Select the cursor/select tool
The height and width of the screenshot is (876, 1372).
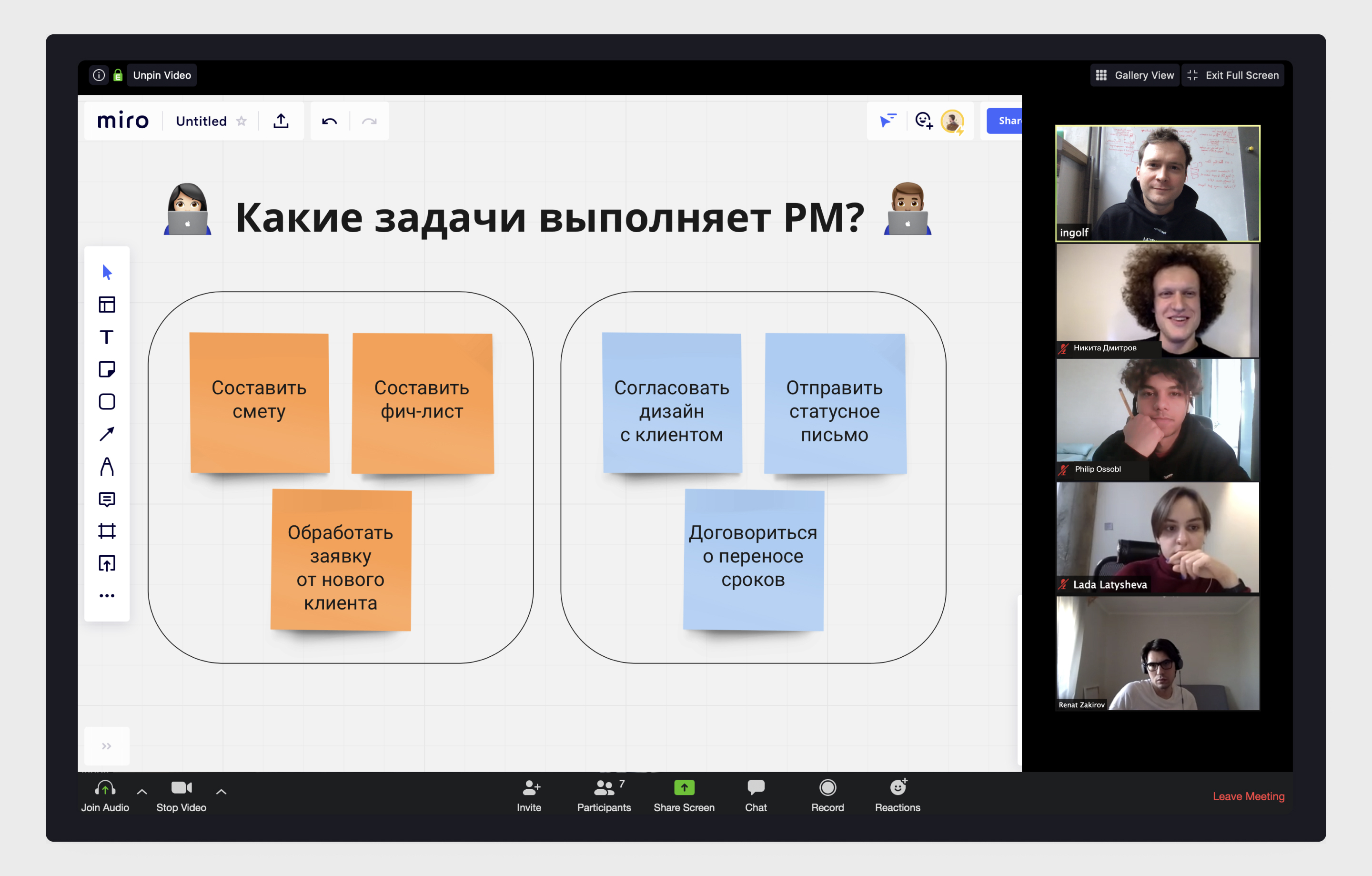108,271
